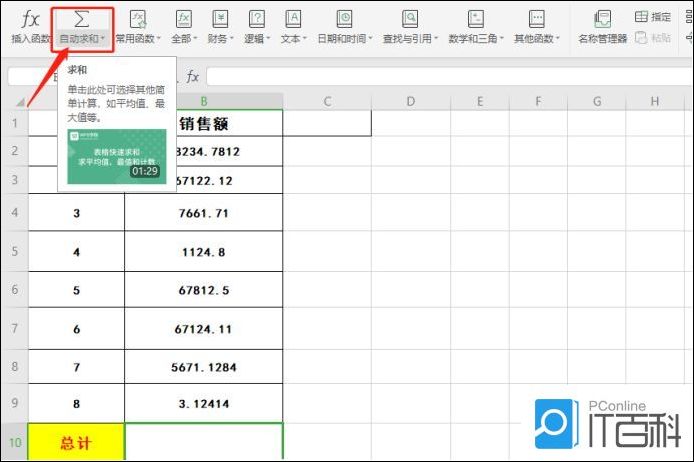Expand the 逻辑 dropdown arrow
The image size is (694, 462).
(x=268, y=39)
